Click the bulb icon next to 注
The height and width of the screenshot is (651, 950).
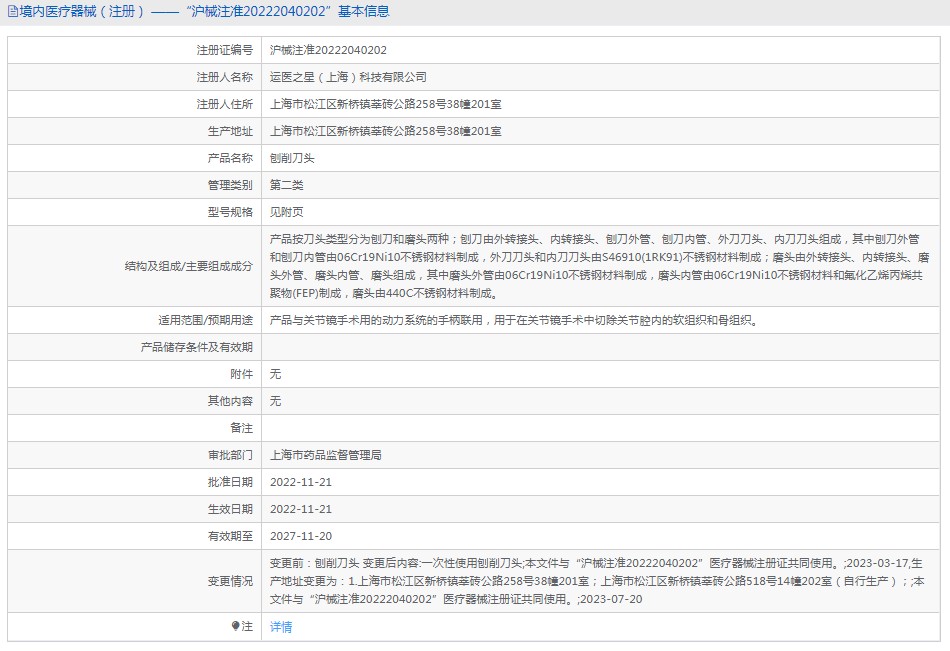click(x=235, y=626)
